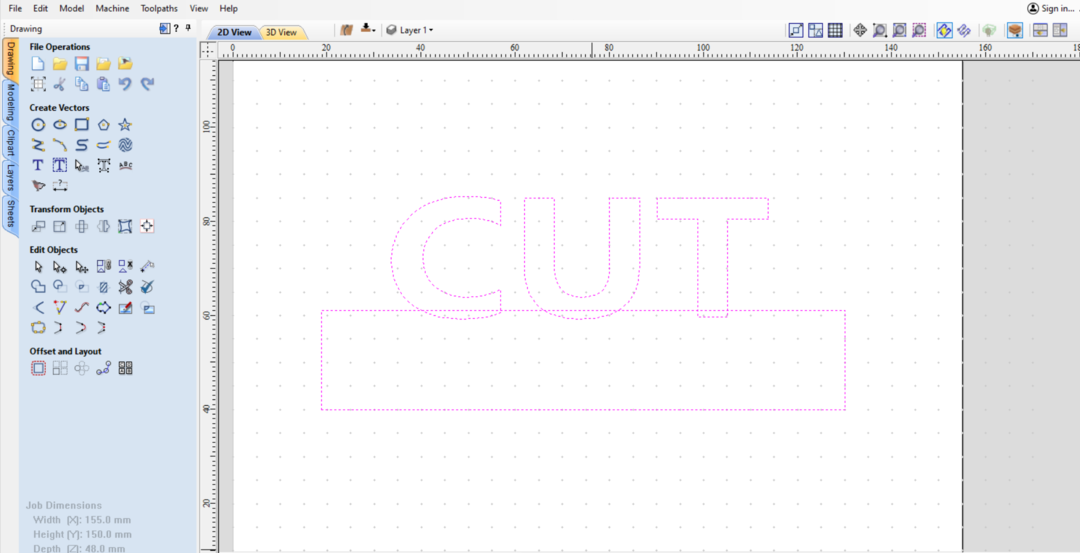The width and height of the screenshot is (1080, 553).
Task: Pick the Draw Text tool
Action: pyautogui.click(x=38, y=165)
